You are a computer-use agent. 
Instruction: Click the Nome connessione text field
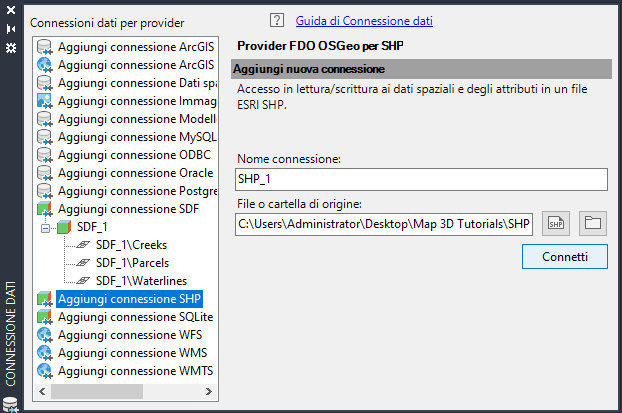[x=422, y=179]
